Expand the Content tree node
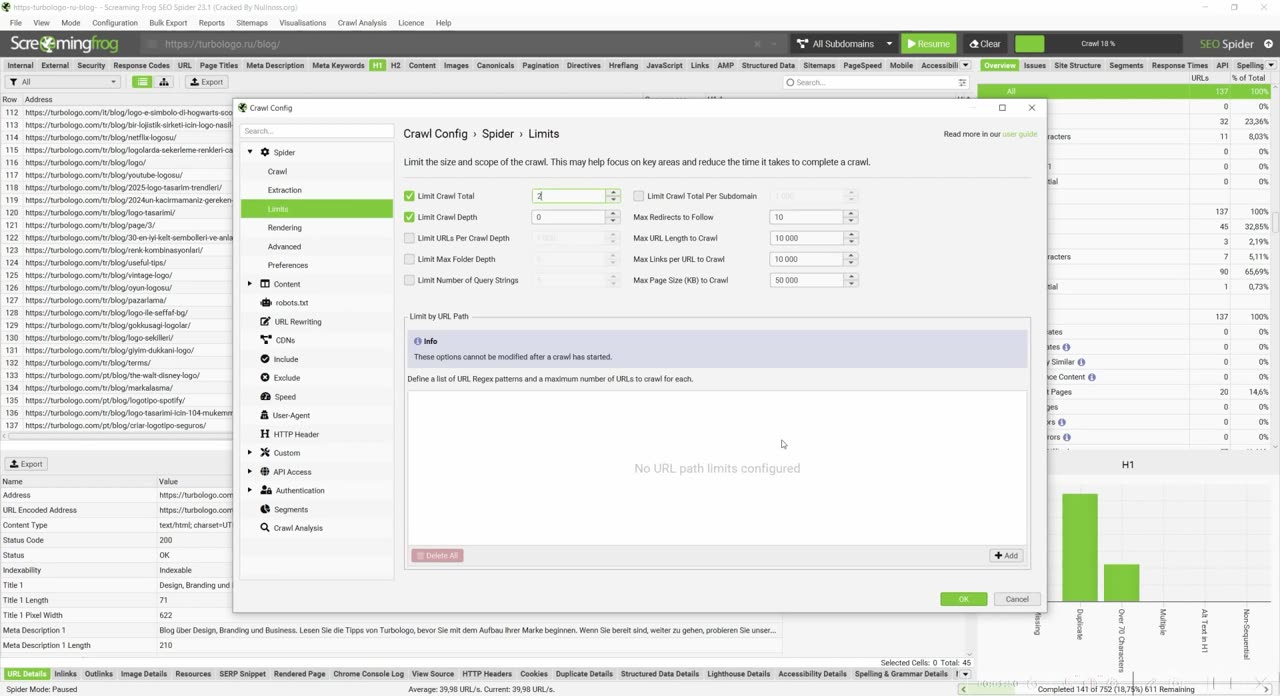The height and width of the screenshot is (696, 1280). [x=250, y=284]
